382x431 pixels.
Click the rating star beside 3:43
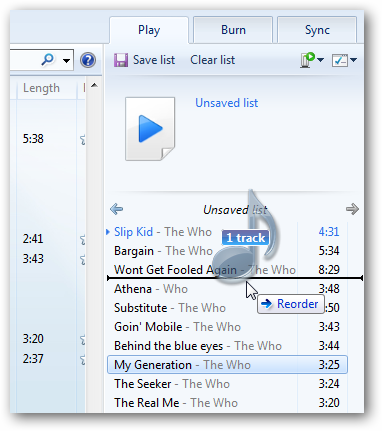(83, 259)
